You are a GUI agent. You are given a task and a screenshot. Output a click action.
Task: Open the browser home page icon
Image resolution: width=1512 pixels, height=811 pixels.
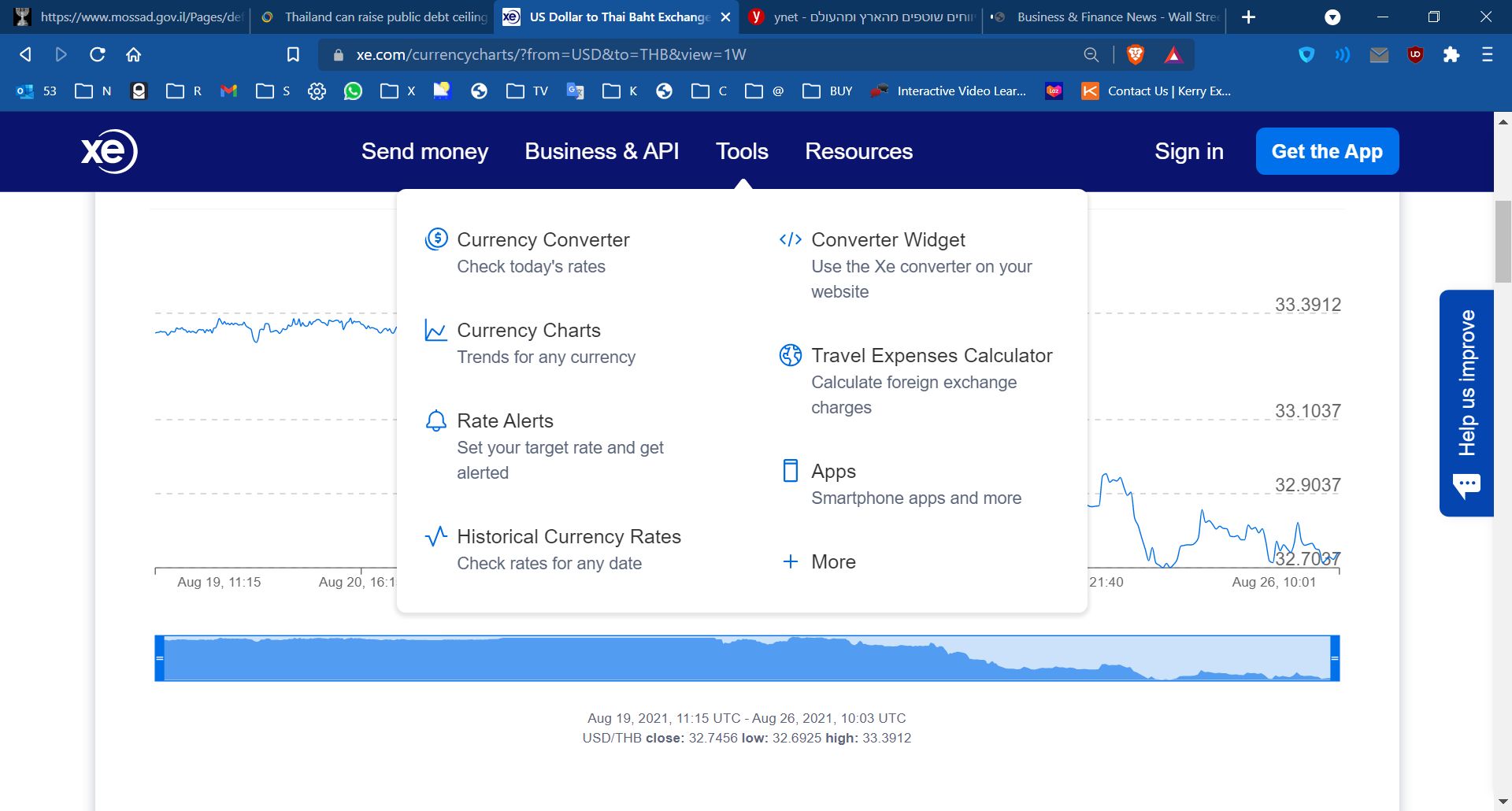coord(133,54)
